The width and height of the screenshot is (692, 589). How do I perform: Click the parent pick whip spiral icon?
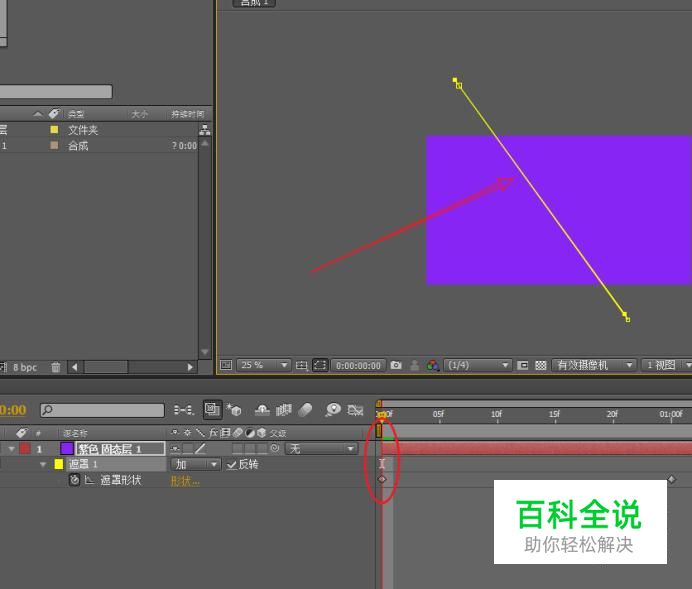pos(275,449)
